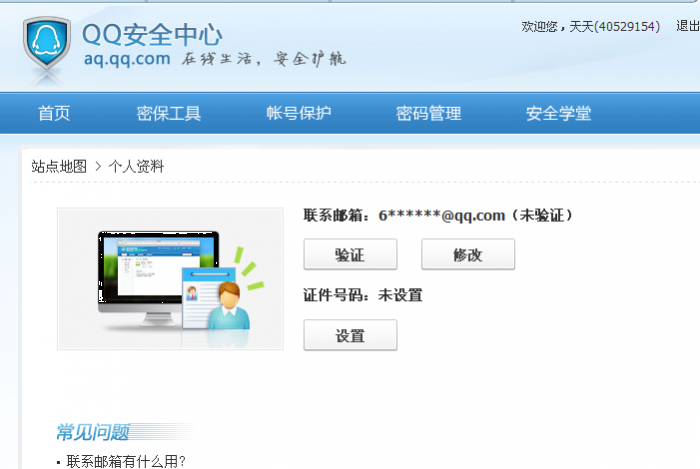Click the username 天天(40529154) in the header
The height and width of the screenshot is (469, 700).
click(x=615, y=26)
